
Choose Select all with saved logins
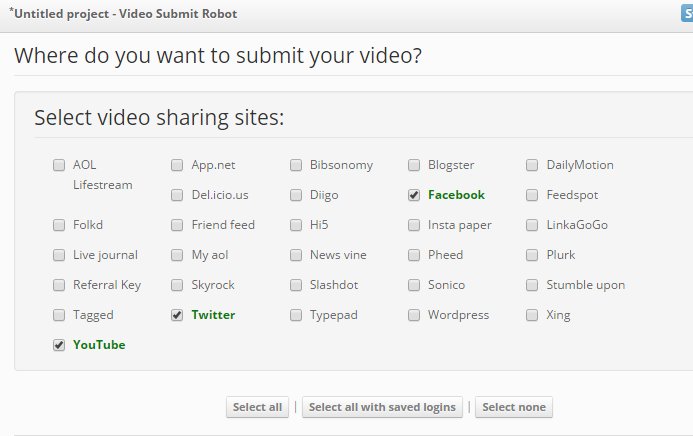(x=382, y=407)
